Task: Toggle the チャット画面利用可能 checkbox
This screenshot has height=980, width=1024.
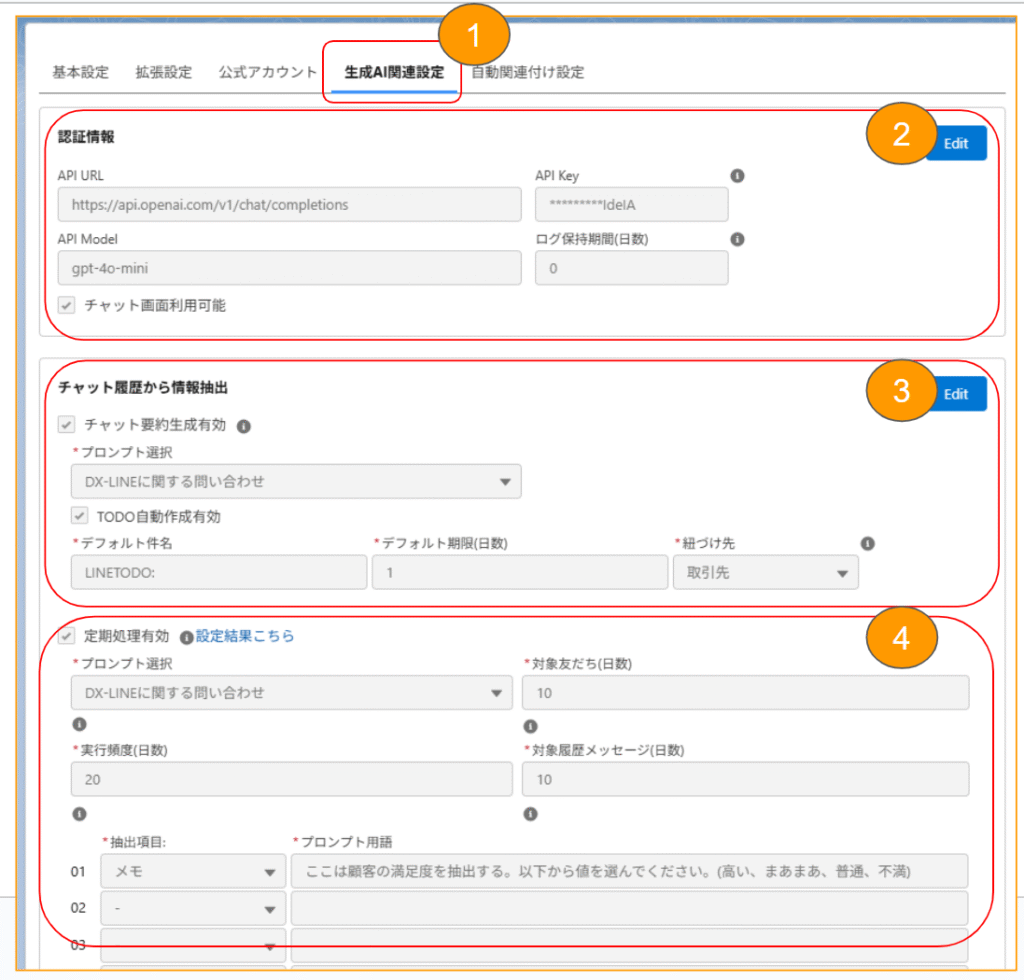Action: click(67, 306)
